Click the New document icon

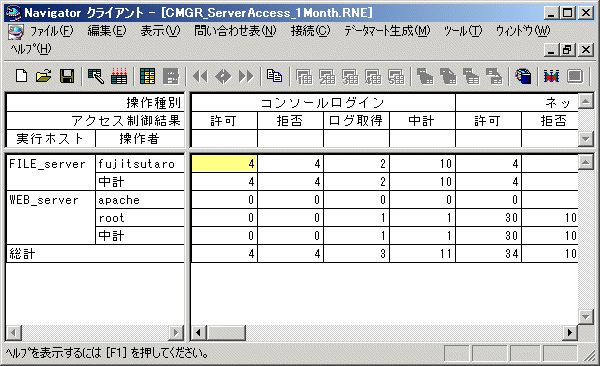pos(21,76)
